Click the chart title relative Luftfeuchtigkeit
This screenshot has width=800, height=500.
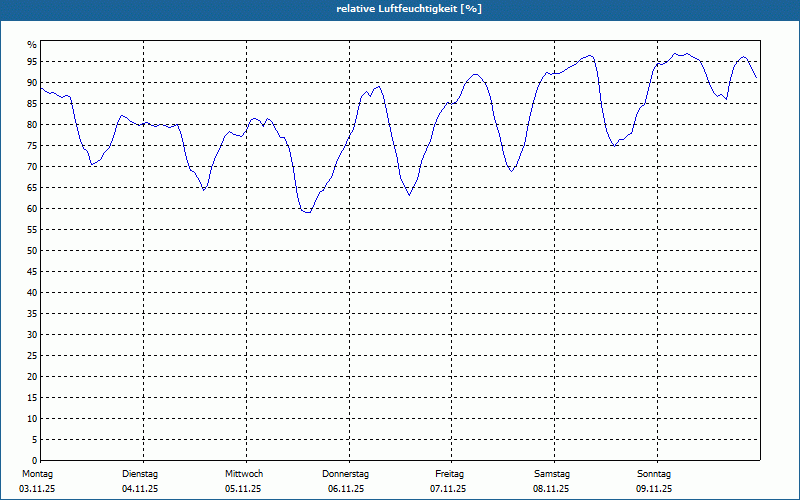409,9
